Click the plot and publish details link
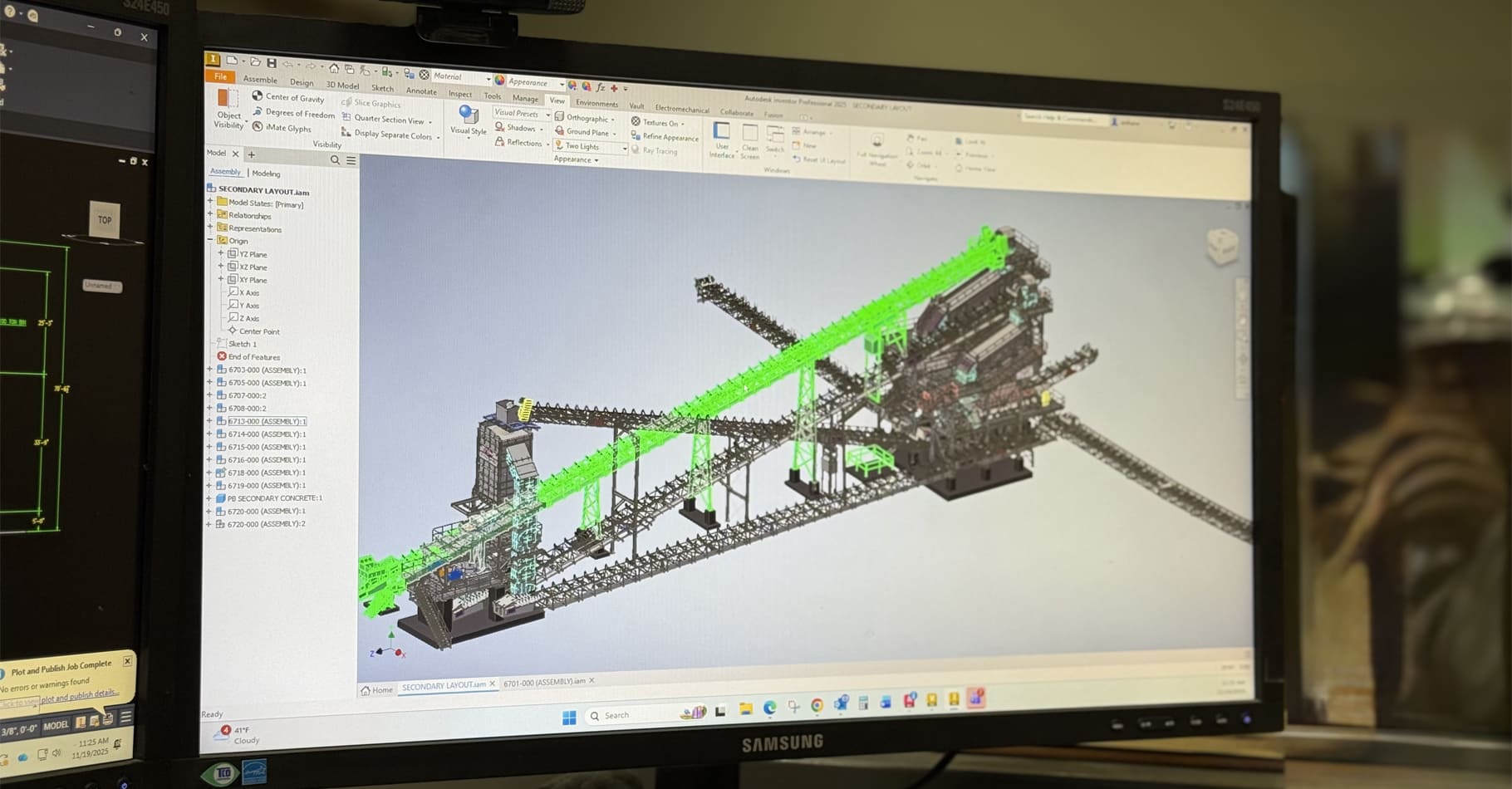1512x789 pixels. pyautogui.click(x=79, y=696)
